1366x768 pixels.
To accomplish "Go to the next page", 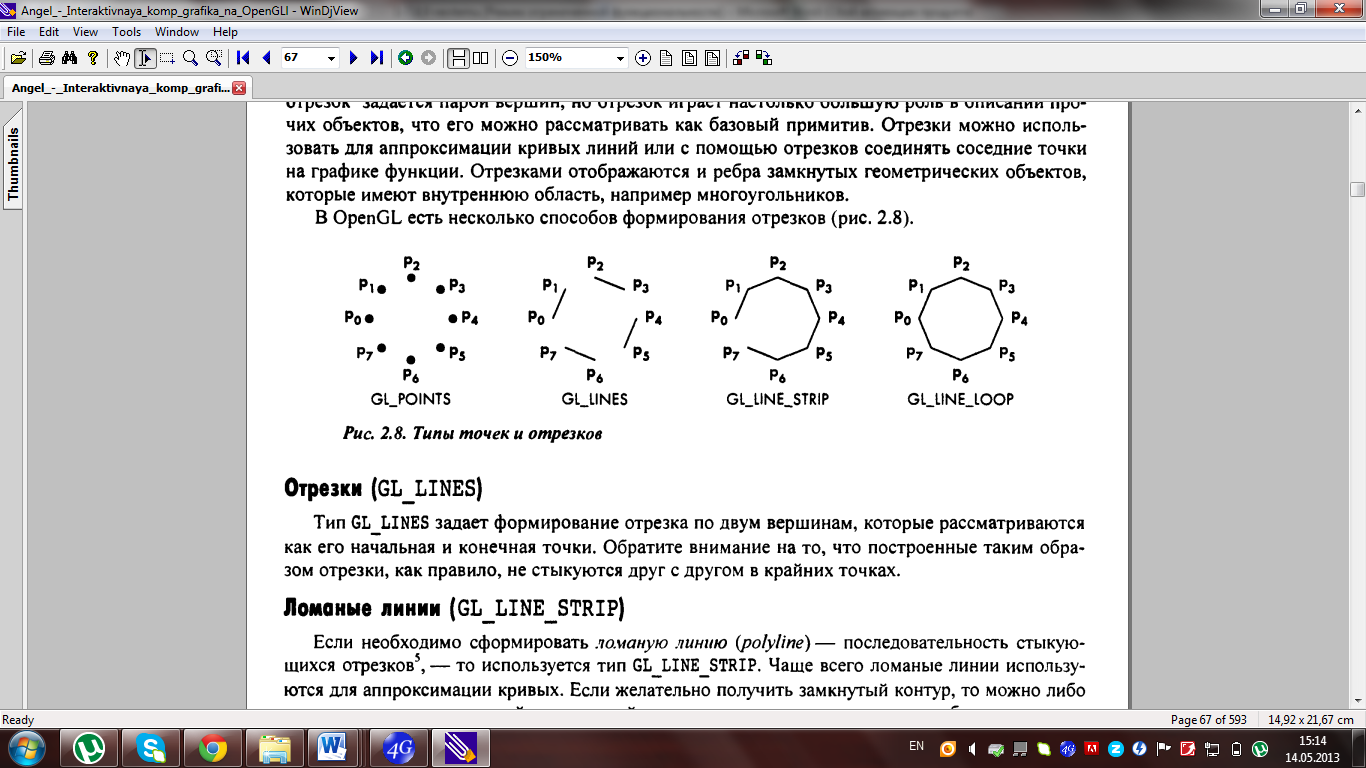I will tap(353, 58).
